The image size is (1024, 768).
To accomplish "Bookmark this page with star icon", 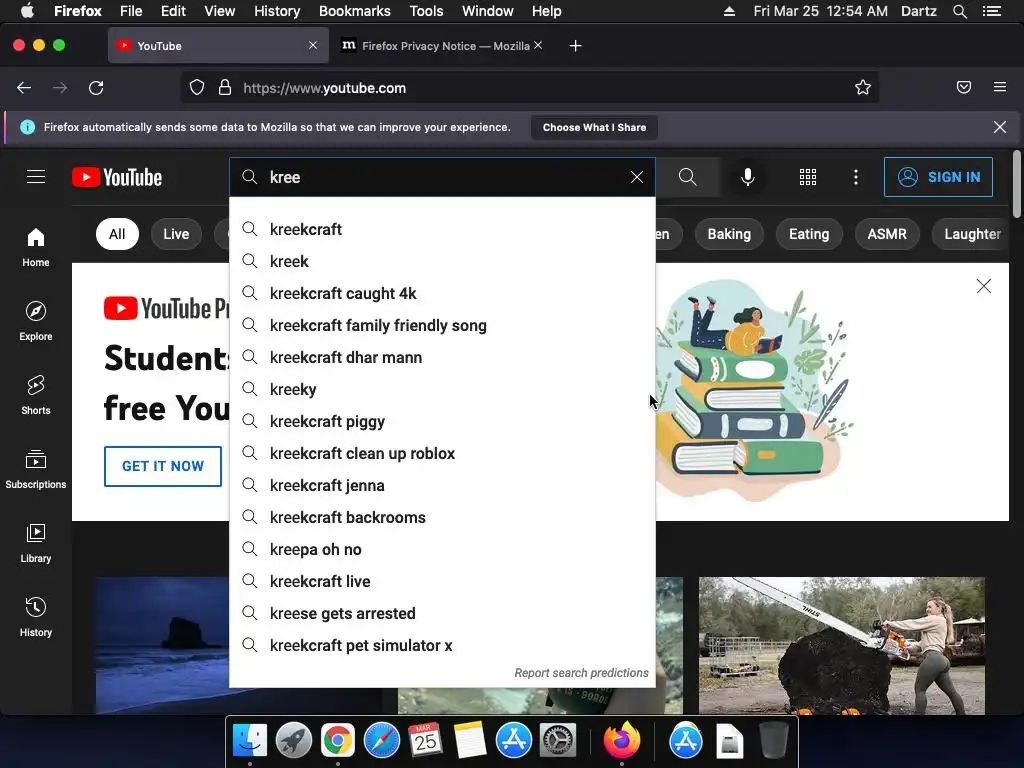I will [x=863, y=88].
